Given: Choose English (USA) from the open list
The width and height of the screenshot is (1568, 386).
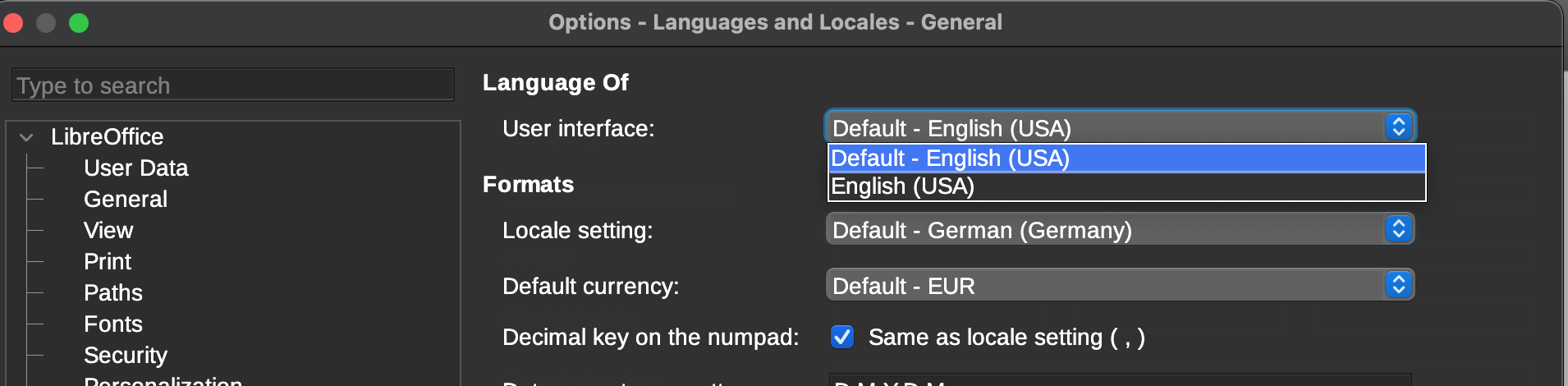Looking at the screenshot, I should [x=1126, y=186].
